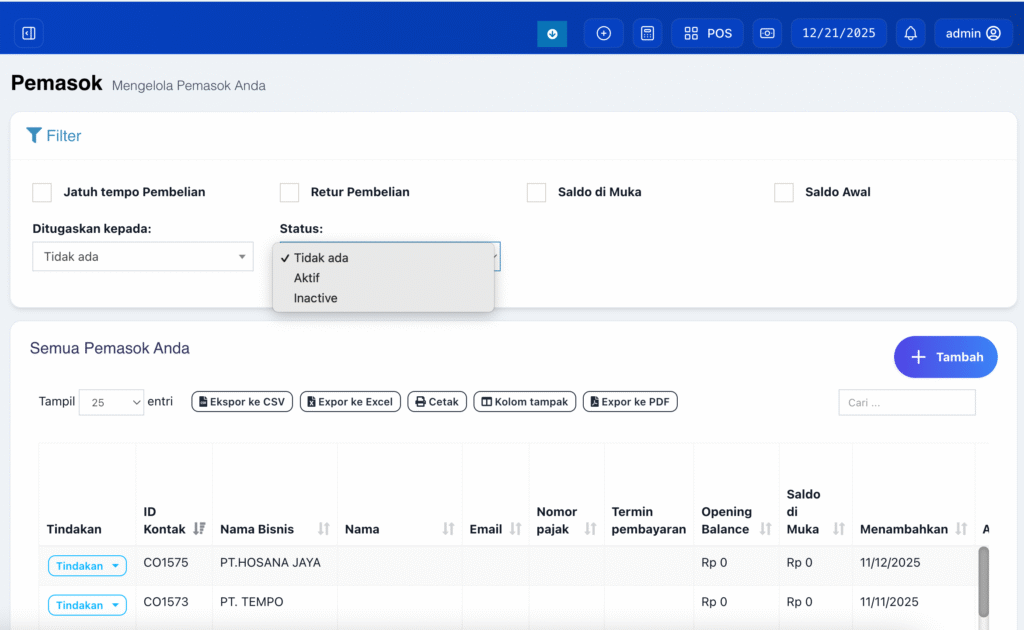
Task: Open Tindakan dropdown for PT.HOSANA JAYA
Action: (x=87, y=566)
